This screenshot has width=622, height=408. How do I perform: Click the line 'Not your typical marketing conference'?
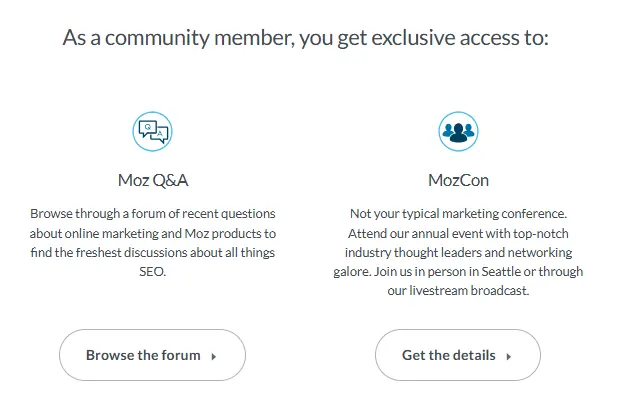pos(458,214)
